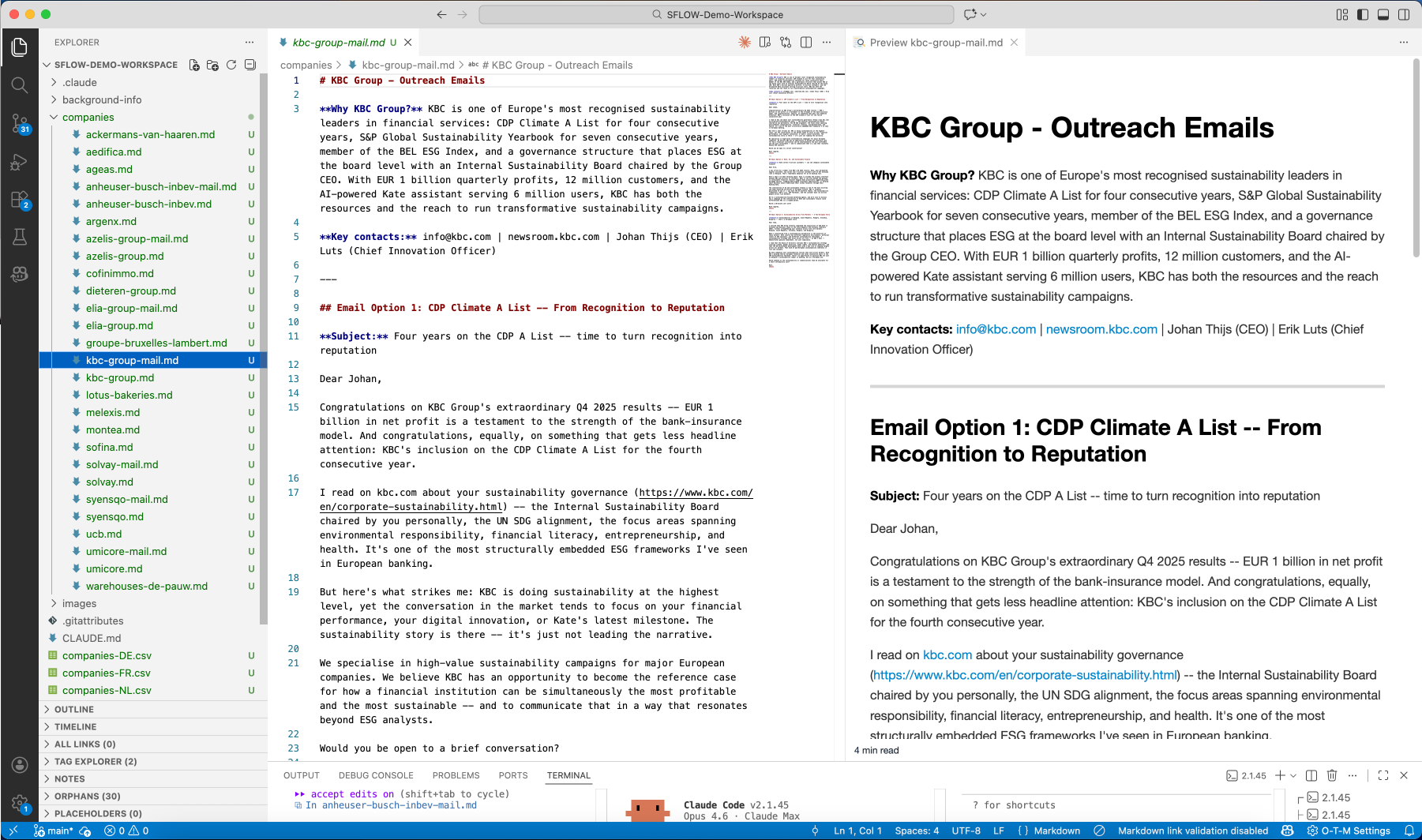This screenshot has width=1422, height=840.
Task: Toggle the secondary sidebar visibility
Action: tap(1402, 14)
